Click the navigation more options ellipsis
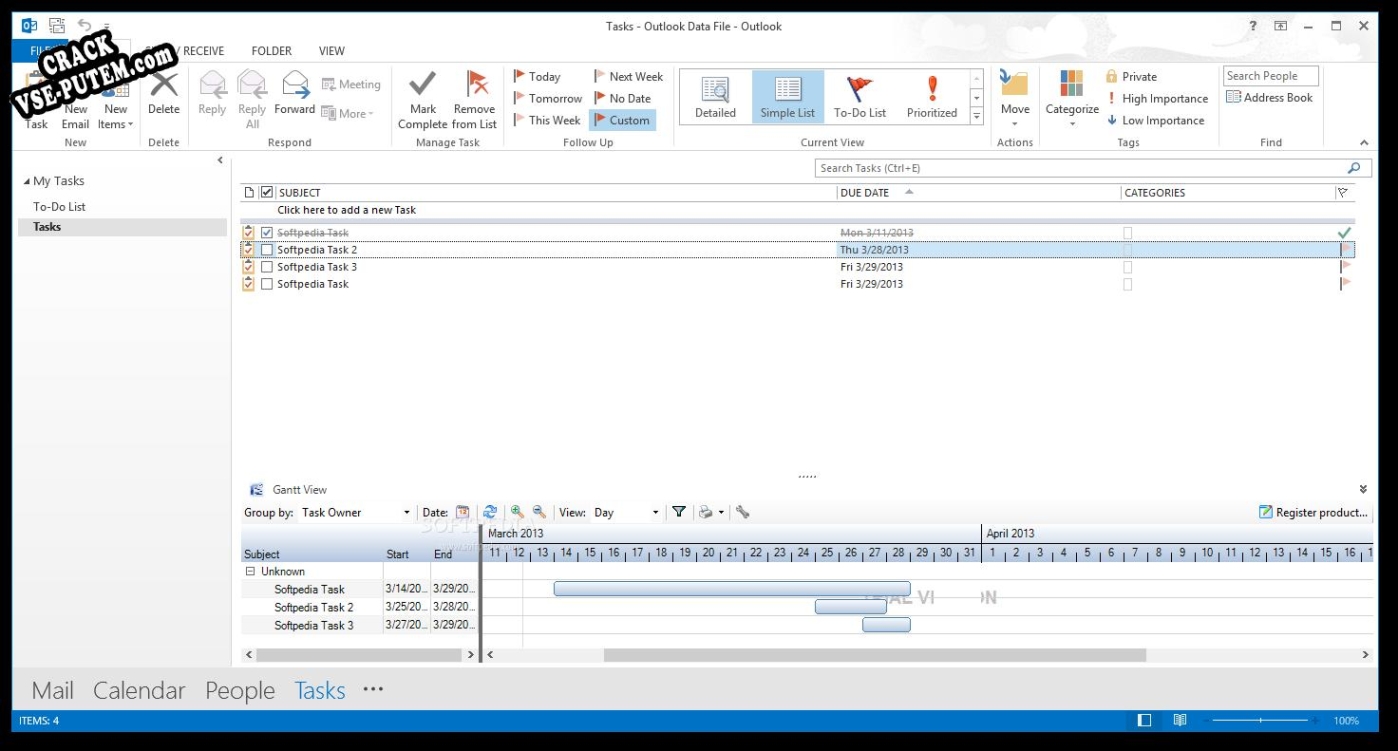 (x=373, y=689)
